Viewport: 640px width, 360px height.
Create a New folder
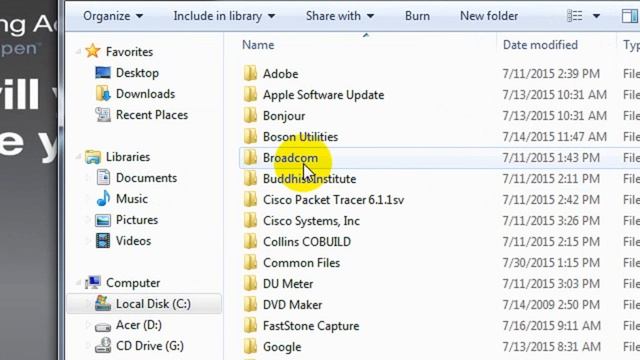[489, 16]
